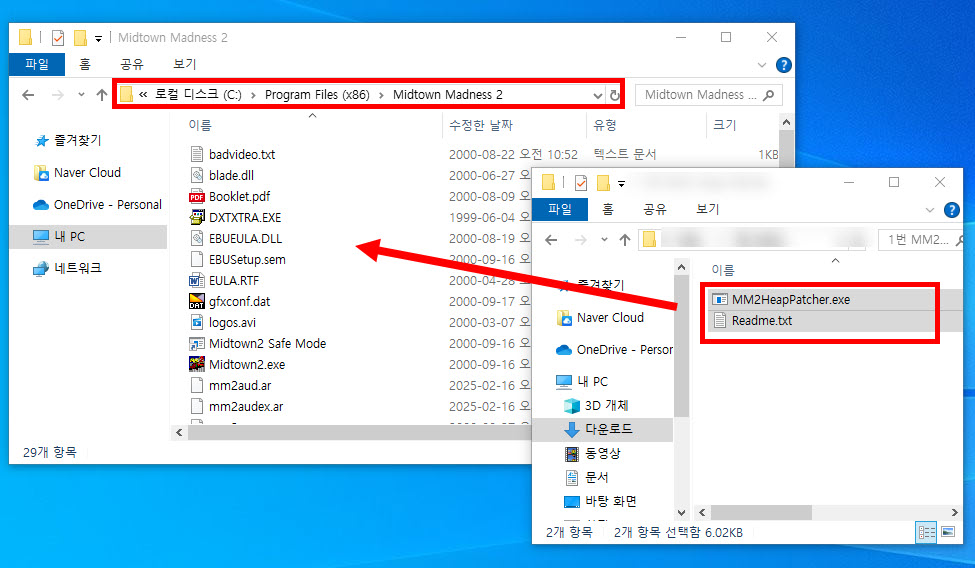Select 네트워크 in Midtown Madness 2 sidebar
Viewport: 975px width, 568px height.
click(67, 268)
